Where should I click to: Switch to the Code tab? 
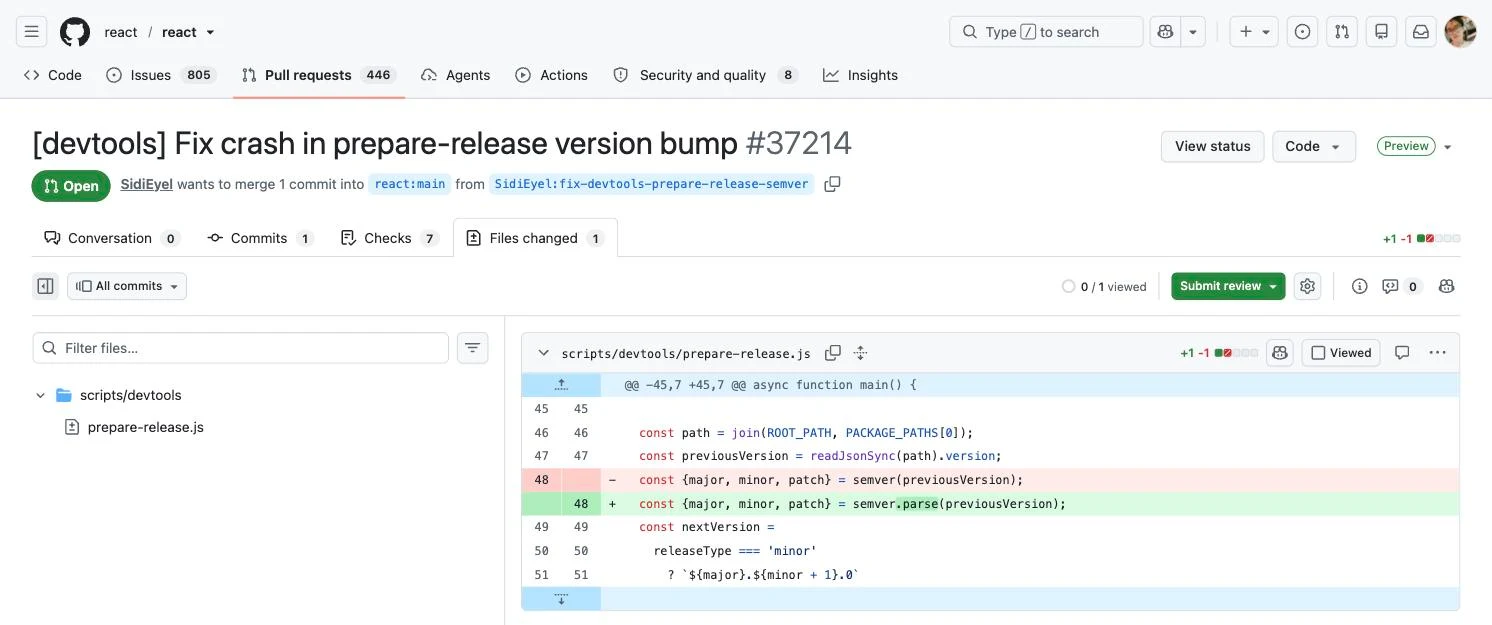[x=53, y=75]
